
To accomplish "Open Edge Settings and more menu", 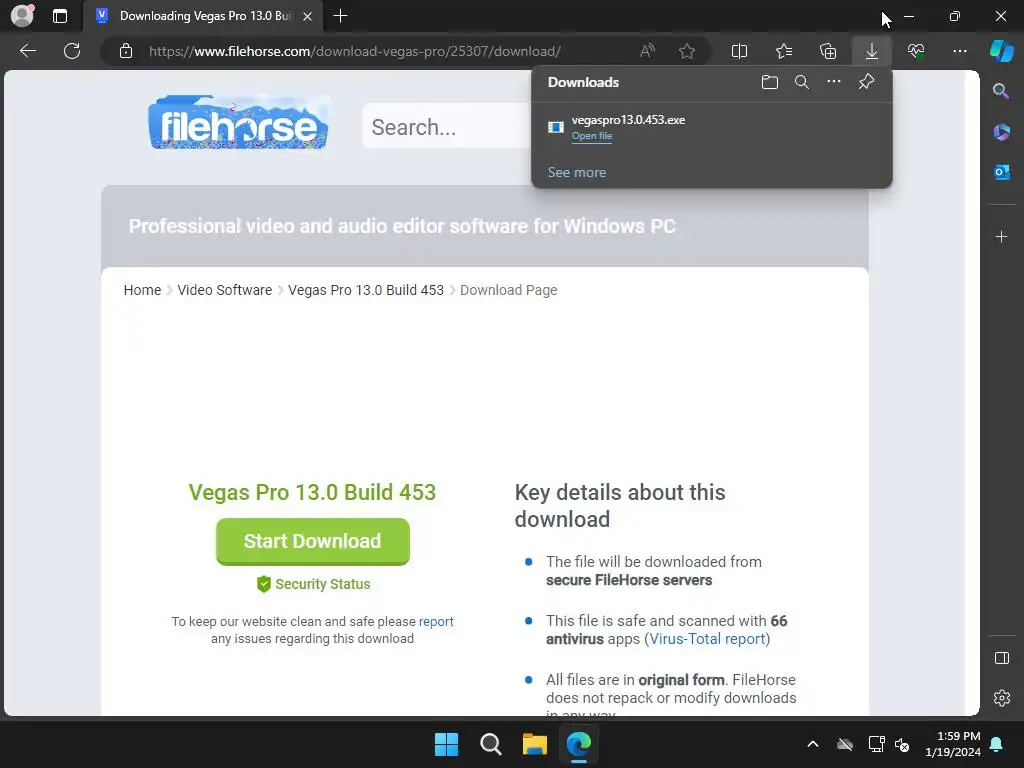I will click(x=959, y=51).
